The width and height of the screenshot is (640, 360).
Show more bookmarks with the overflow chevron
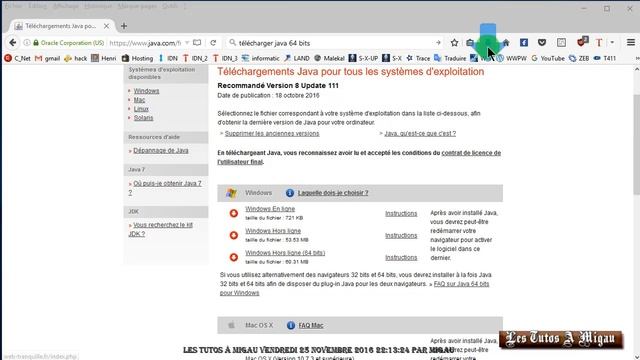click(637, 58)
